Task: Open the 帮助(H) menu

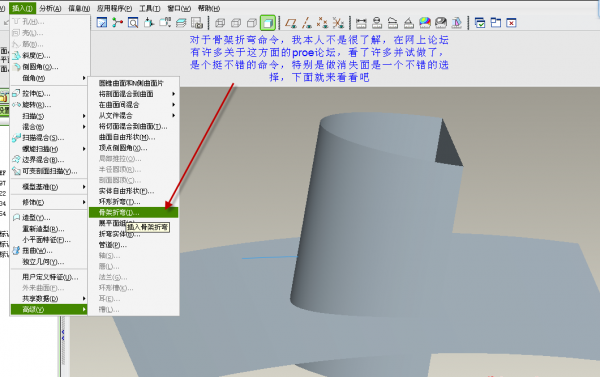Action: 209,8
